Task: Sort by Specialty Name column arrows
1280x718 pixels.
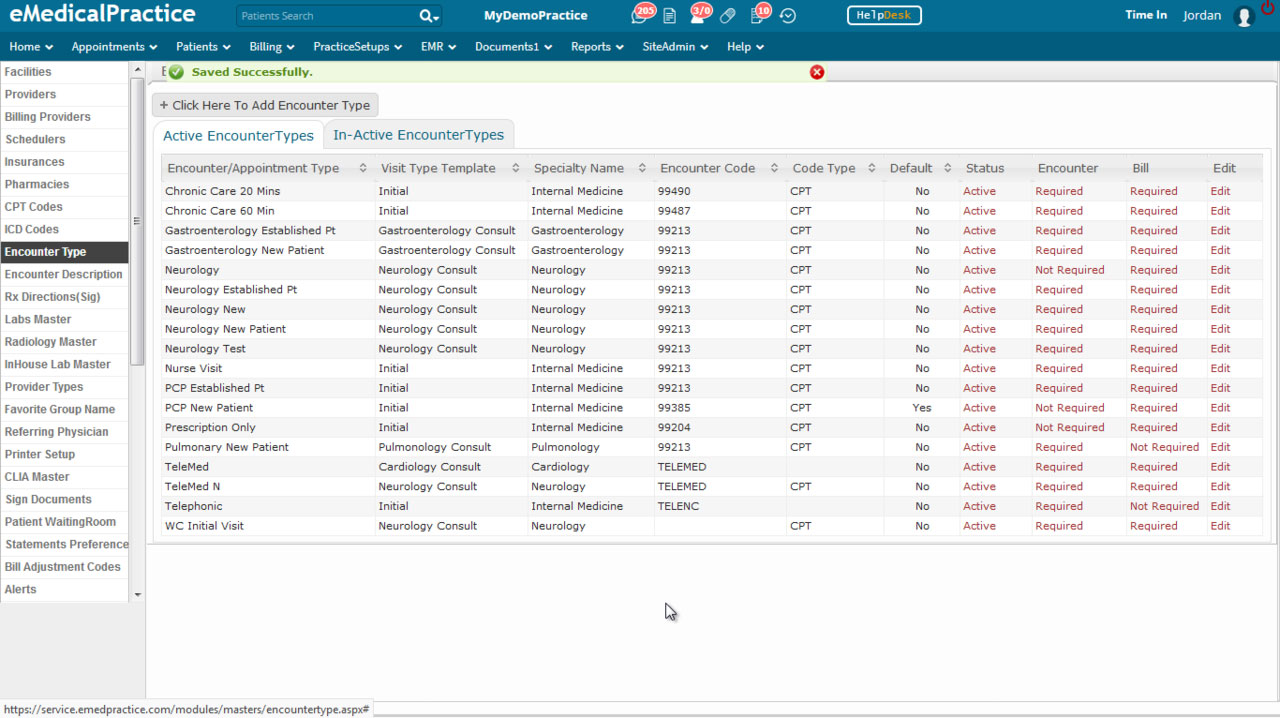Action: (x=643, y=168)
